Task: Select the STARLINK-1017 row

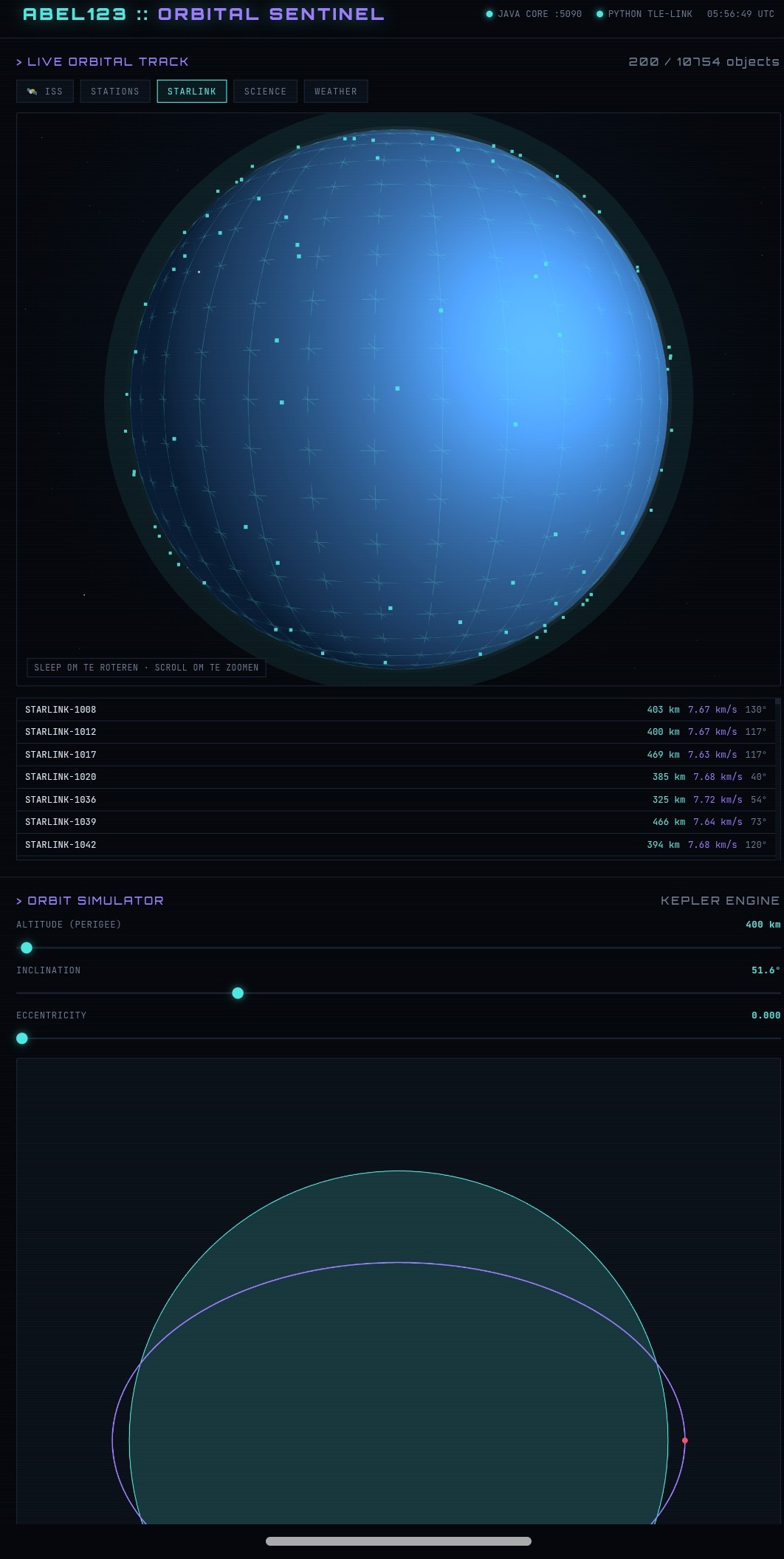Action: click(396, 755)
